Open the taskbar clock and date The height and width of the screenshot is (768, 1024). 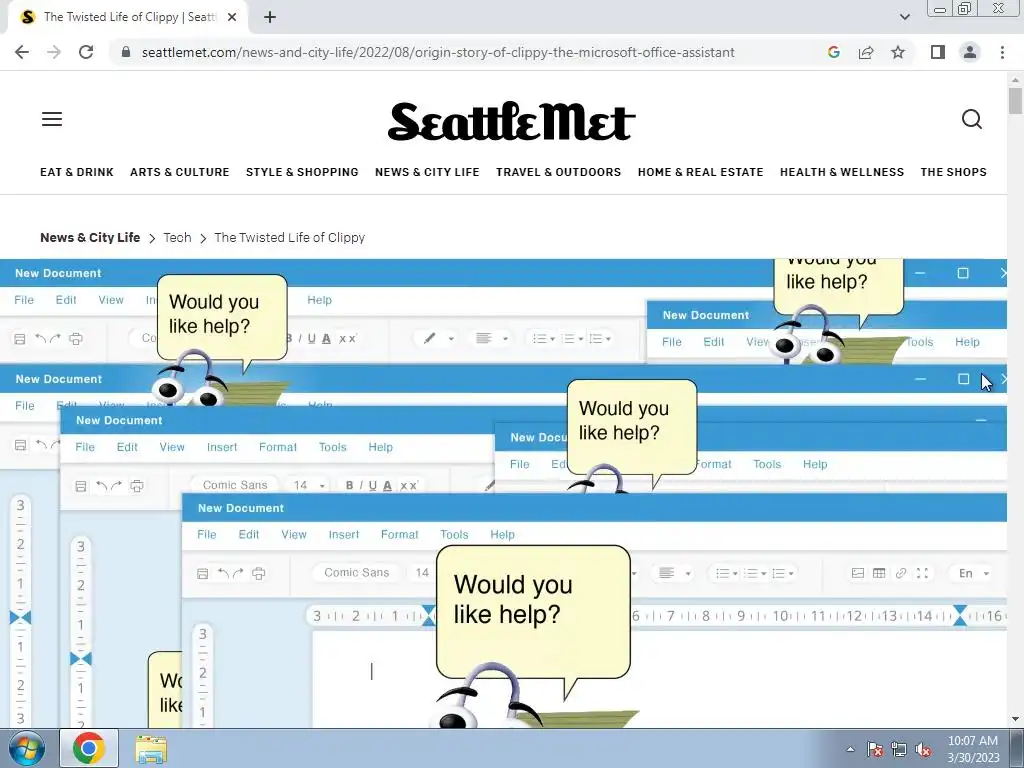(x=973, y=749)
